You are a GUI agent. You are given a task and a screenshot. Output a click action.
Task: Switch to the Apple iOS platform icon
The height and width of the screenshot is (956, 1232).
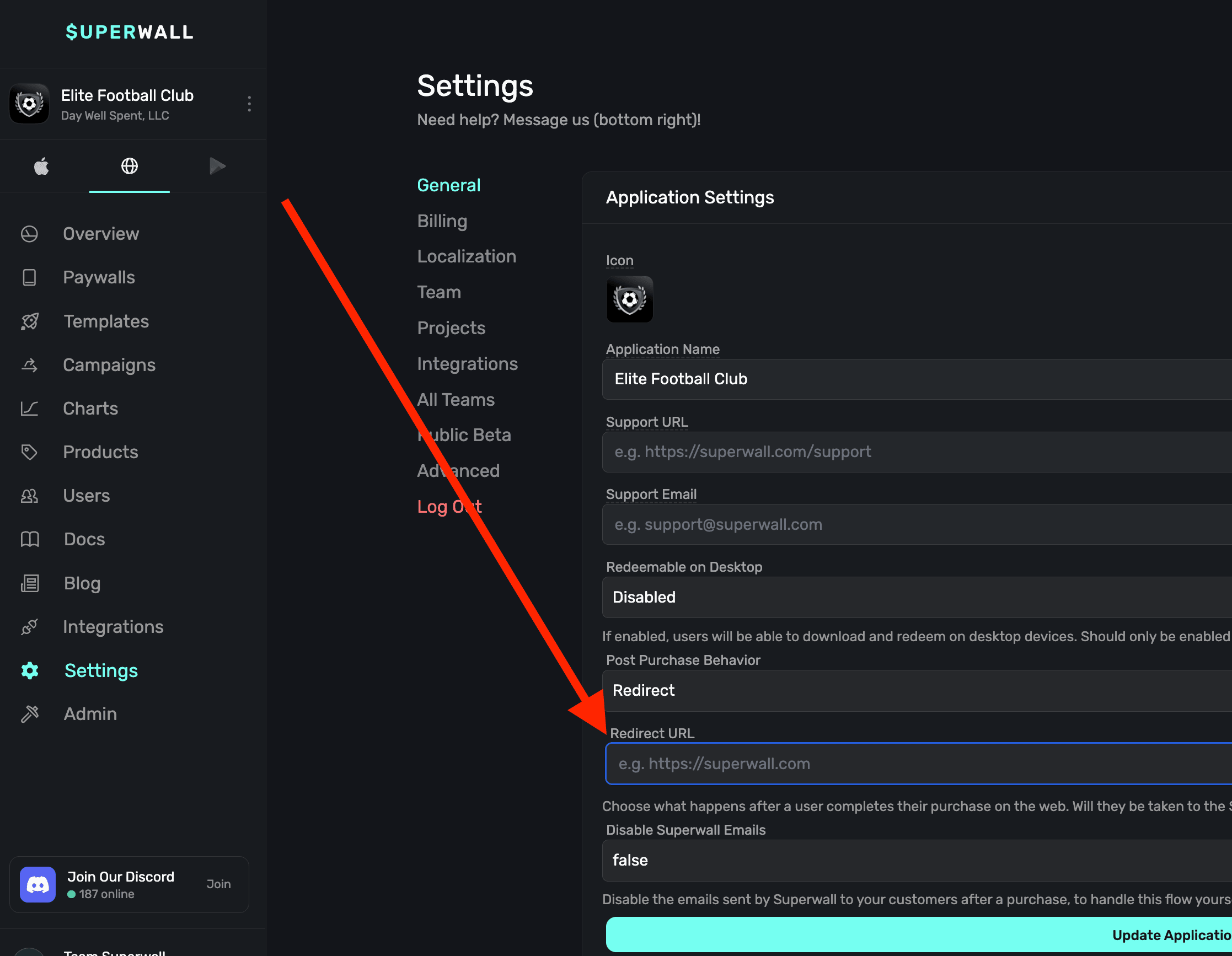click(x=41, y=166)
